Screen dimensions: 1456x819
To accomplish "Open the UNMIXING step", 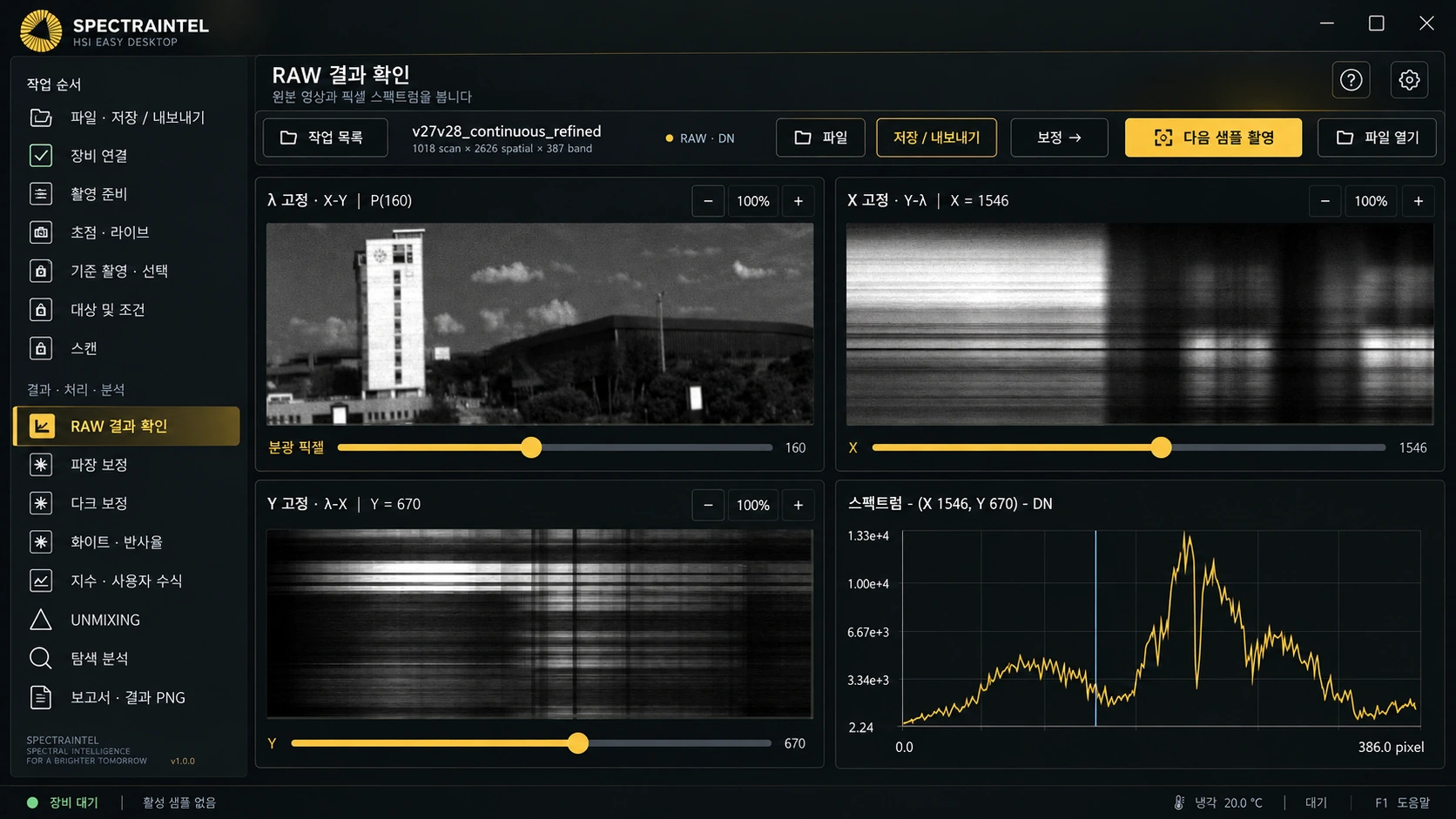I will click(127, 620).
